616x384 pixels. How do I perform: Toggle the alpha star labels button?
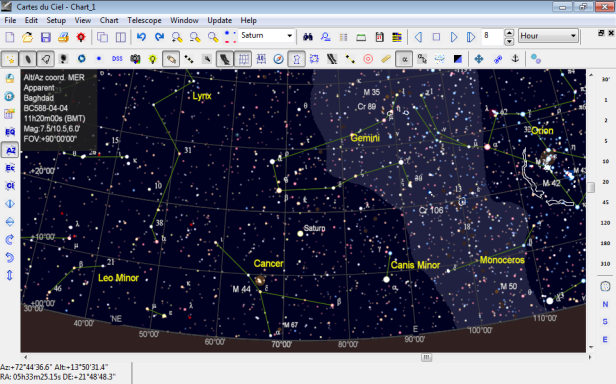(404, 59)
